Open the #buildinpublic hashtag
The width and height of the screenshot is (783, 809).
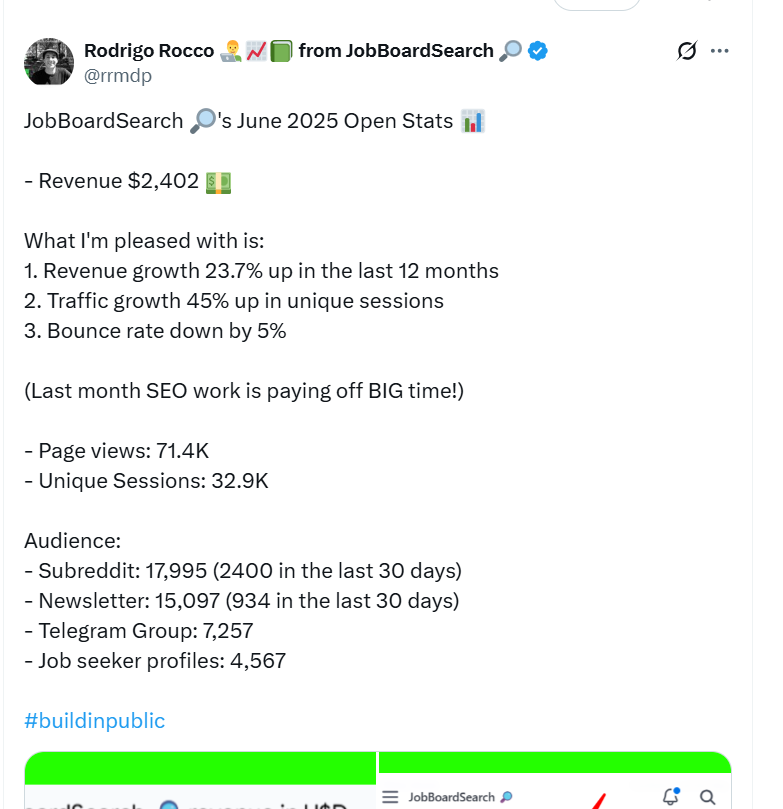click(94, 720)
